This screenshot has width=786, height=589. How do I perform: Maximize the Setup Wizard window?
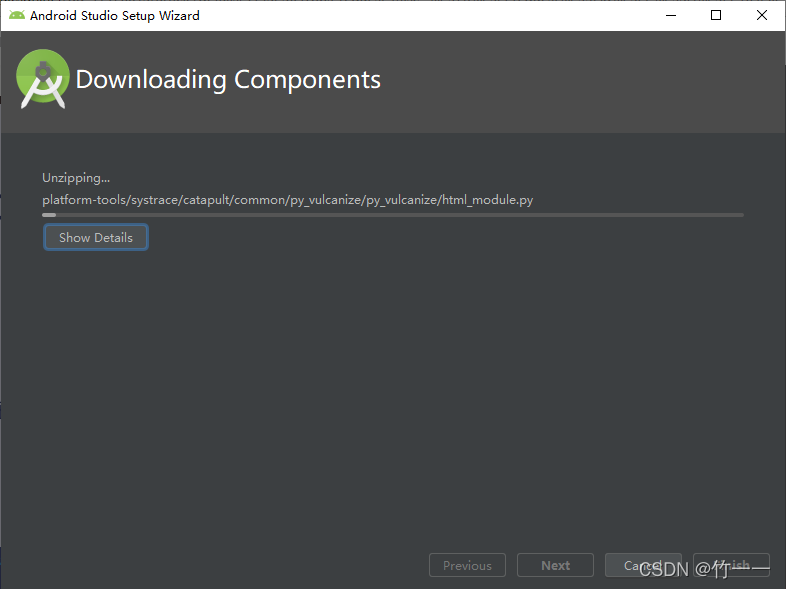(716, 16)
